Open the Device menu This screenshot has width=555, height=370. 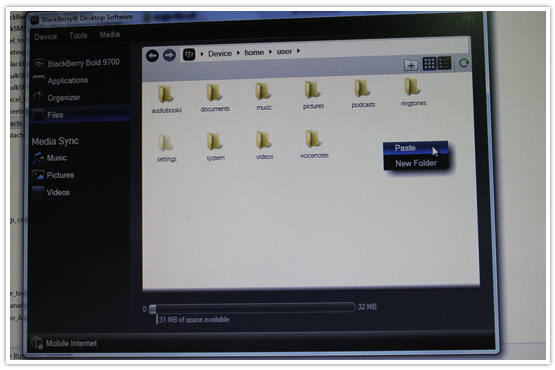point(46,36)
